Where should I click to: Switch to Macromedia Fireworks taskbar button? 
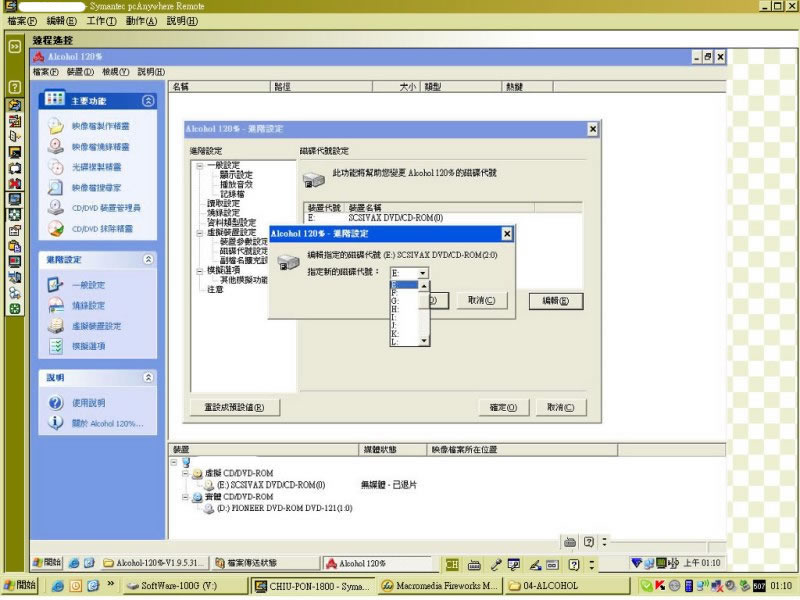(440, 586)
